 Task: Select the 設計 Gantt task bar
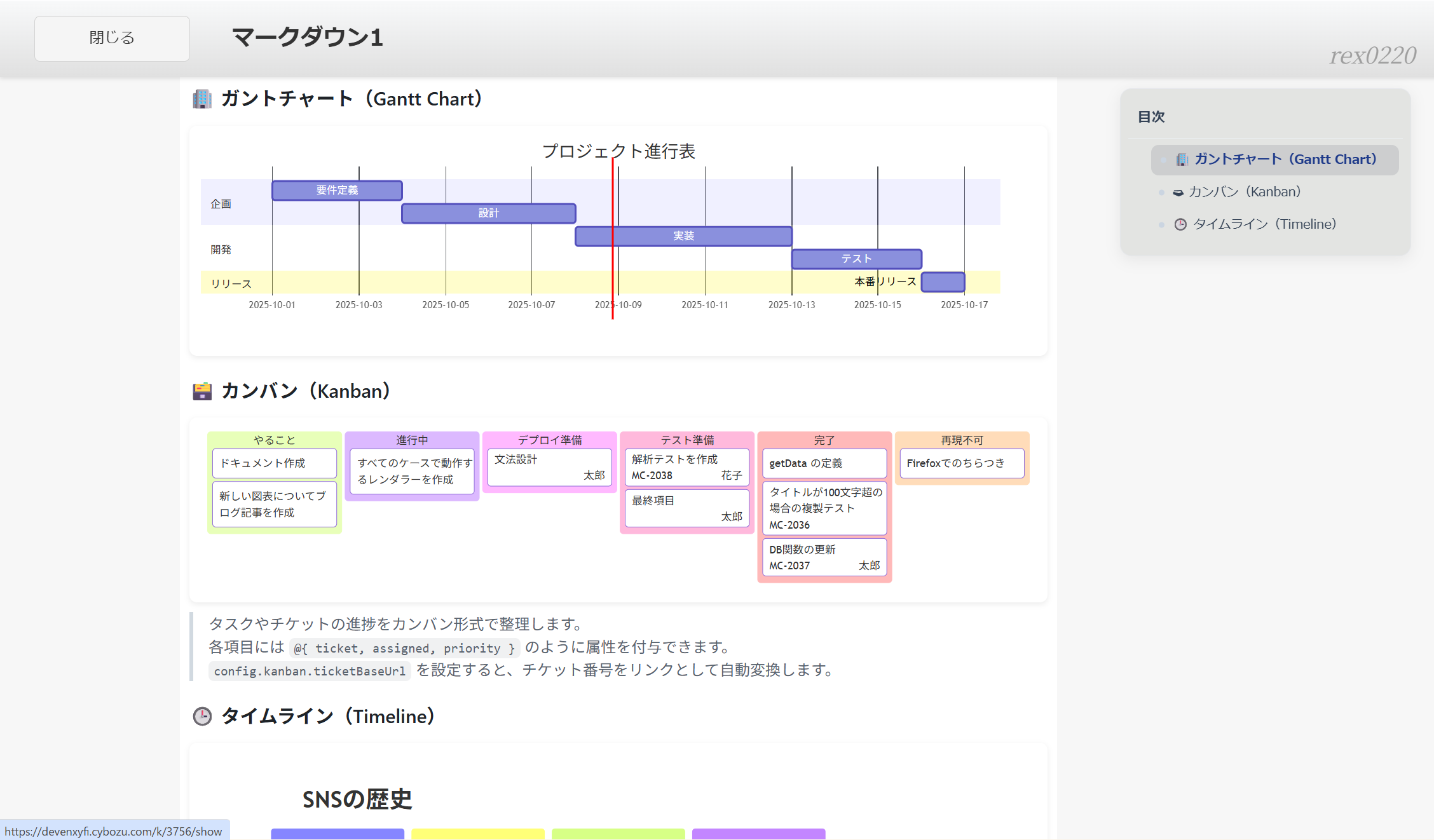tap(488, 213)
